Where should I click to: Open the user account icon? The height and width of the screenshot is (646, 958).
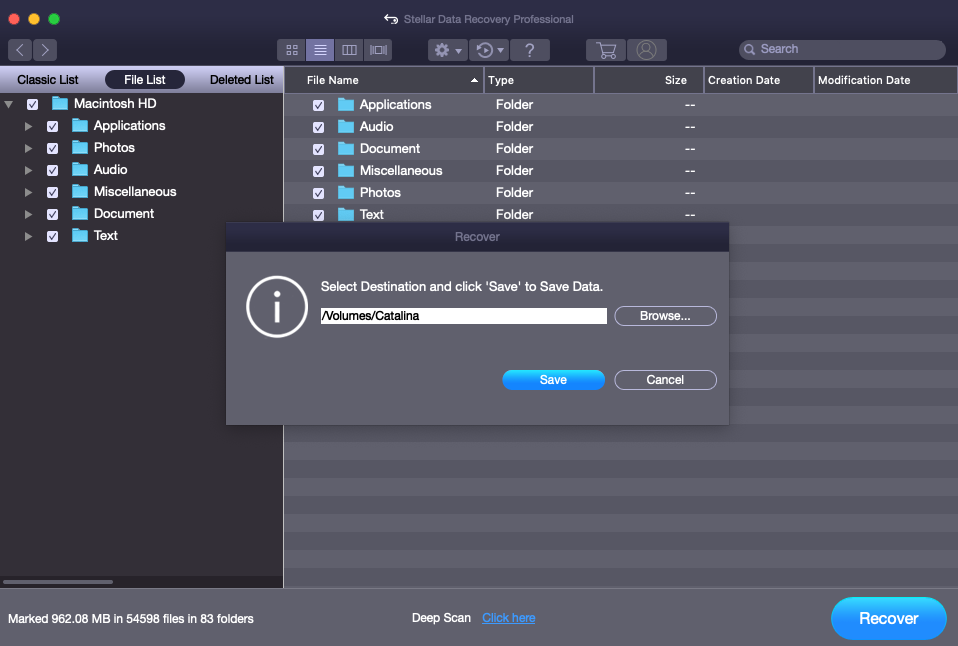tap(646, 50)
